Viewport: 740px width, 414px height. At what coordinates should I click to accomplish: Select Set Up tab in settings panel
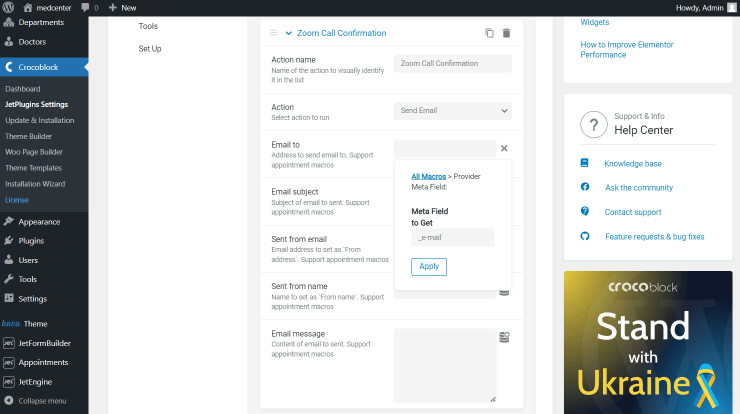tap(150, 49)
